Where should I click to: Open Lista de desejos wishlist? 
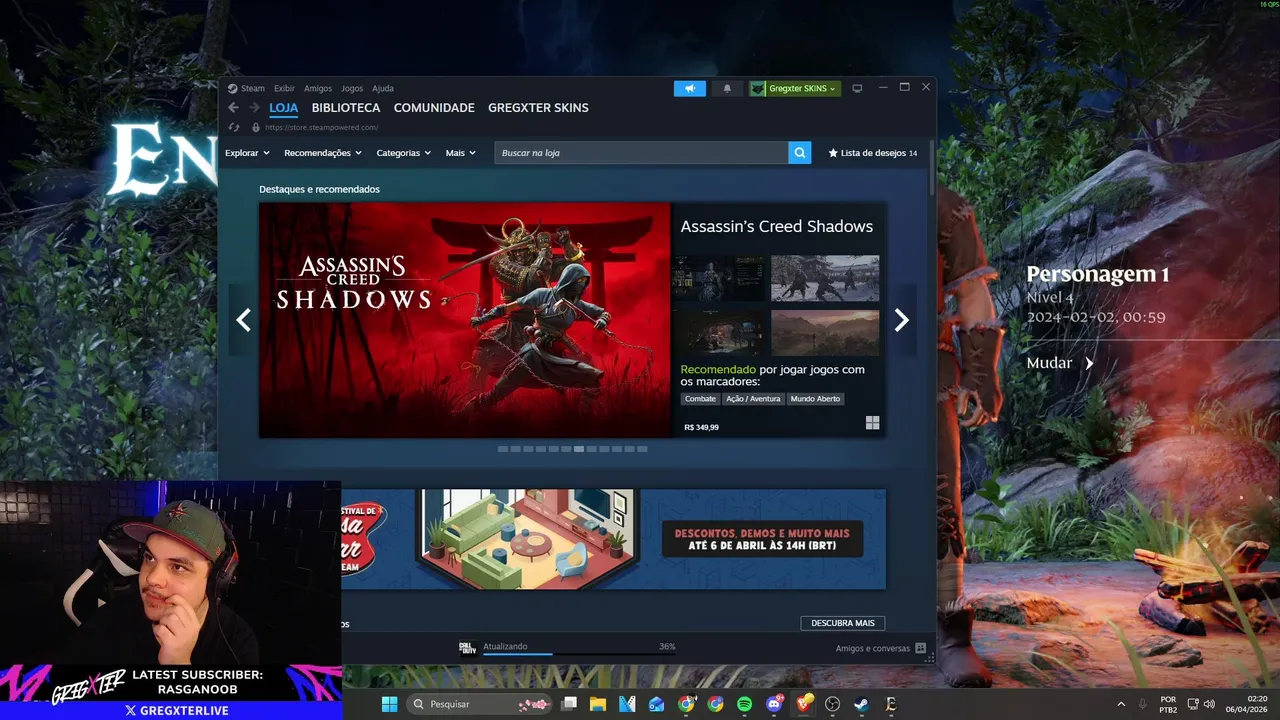pos(873,153)
